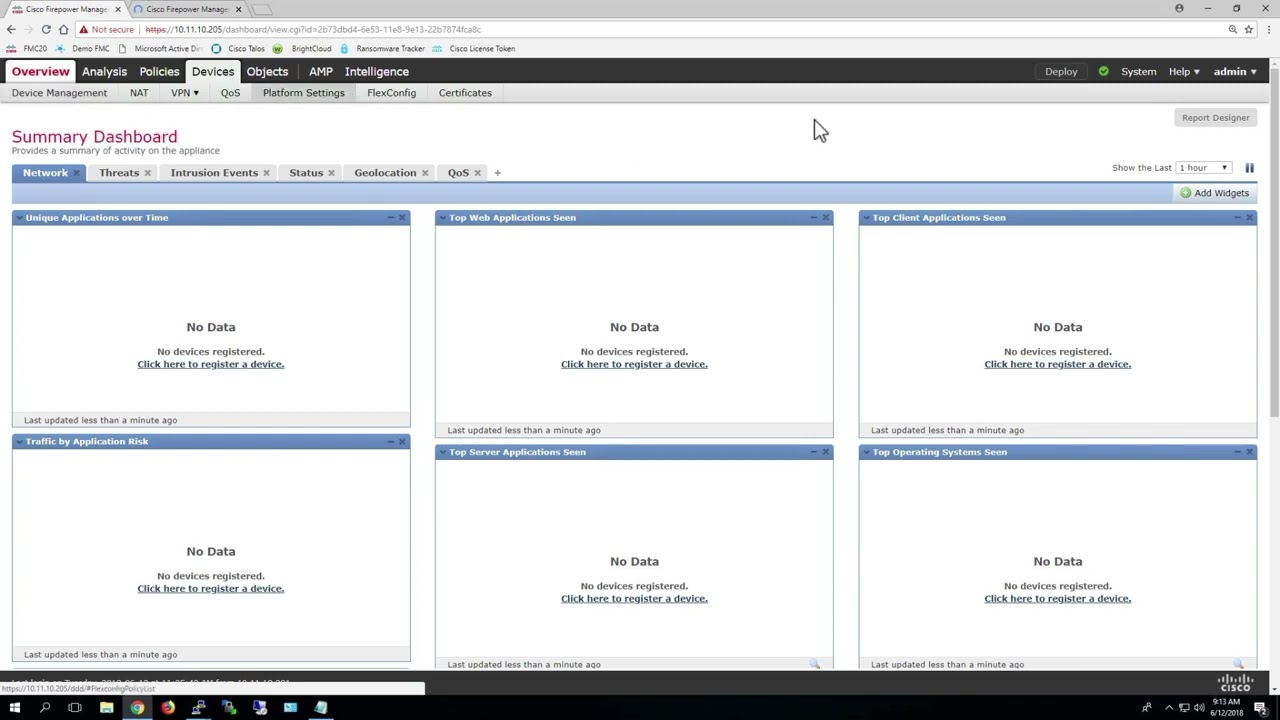Image resolution: width=1280 pixels, height=720 pixels.
Task: Open magnifier in Top Operating Systems widget
Action: click(x=1238, y=664)
